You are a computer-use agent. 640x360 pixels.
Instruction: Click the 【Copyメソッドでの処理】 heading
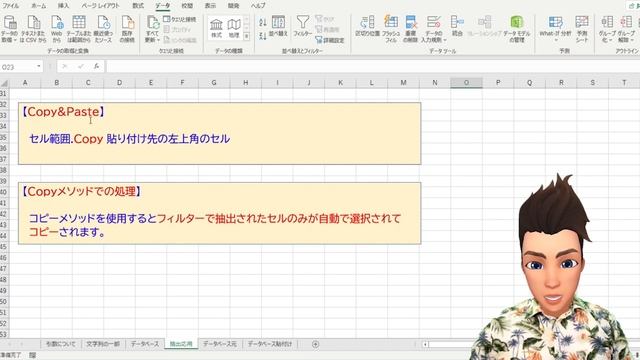pyautogui.click(x=81, y=191)
